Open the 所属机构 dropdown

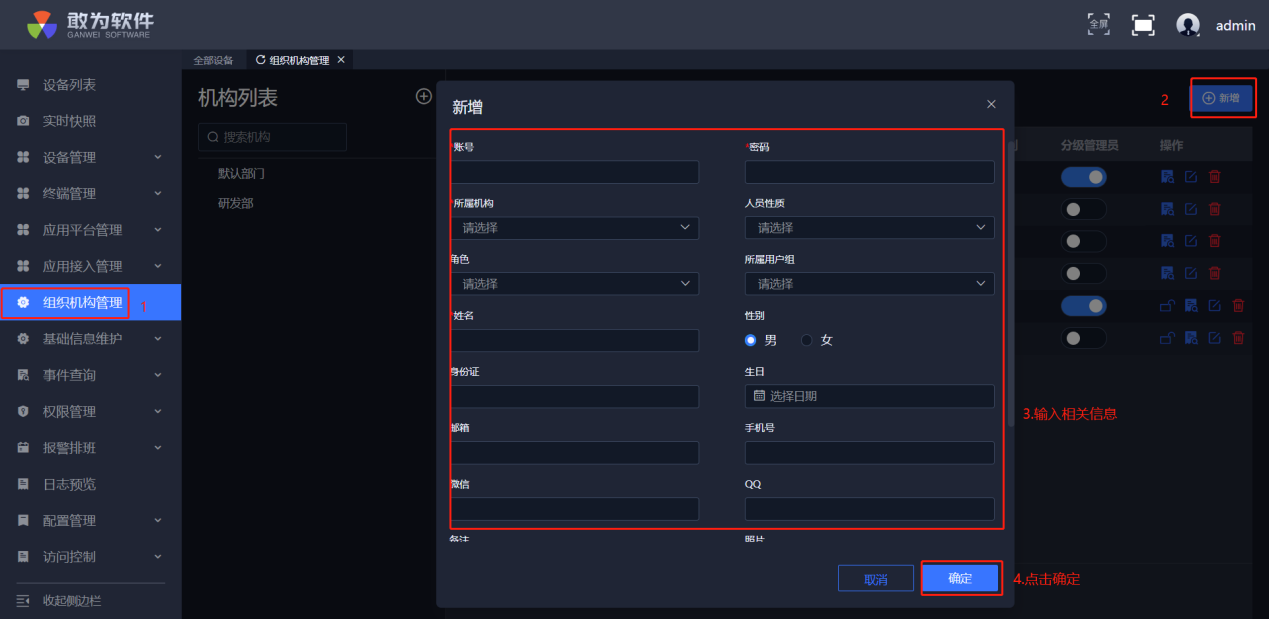575,228
